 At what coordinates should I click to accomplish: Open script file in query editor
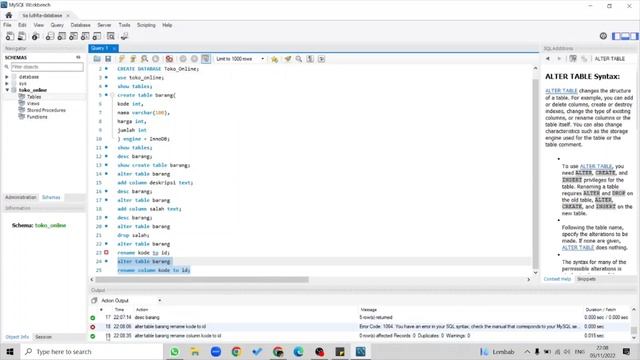97,59
